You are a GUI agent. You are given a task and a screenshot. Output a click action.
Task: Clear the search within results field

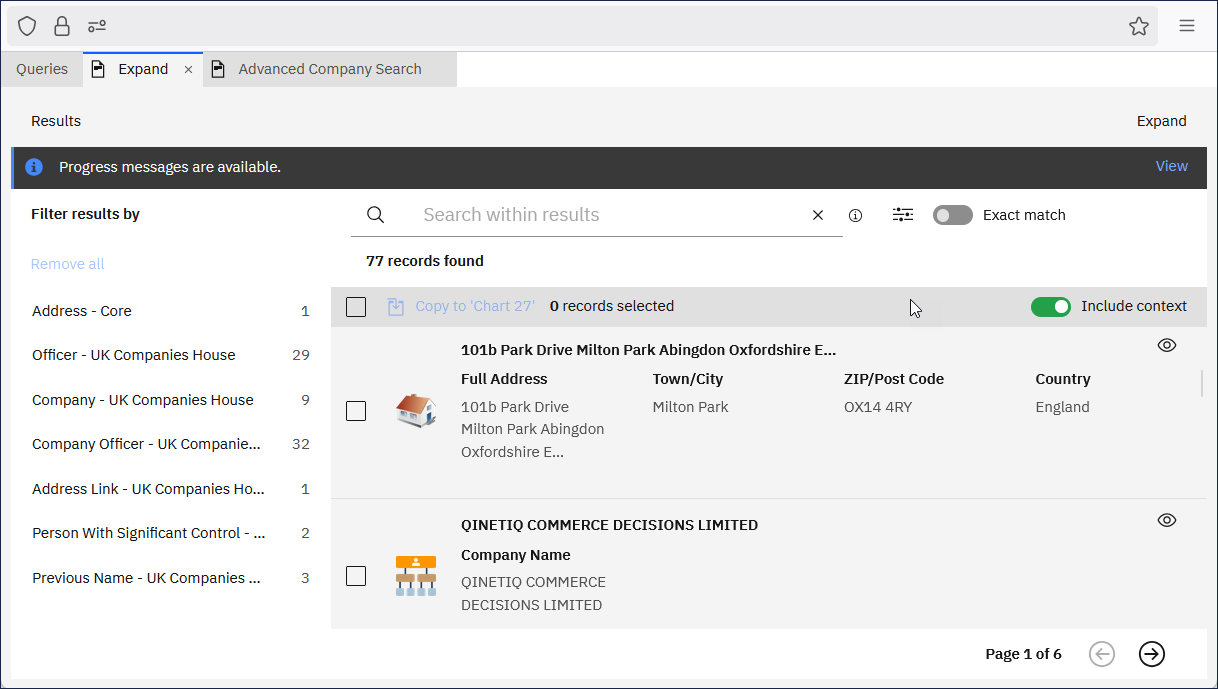tap(818, 215)
